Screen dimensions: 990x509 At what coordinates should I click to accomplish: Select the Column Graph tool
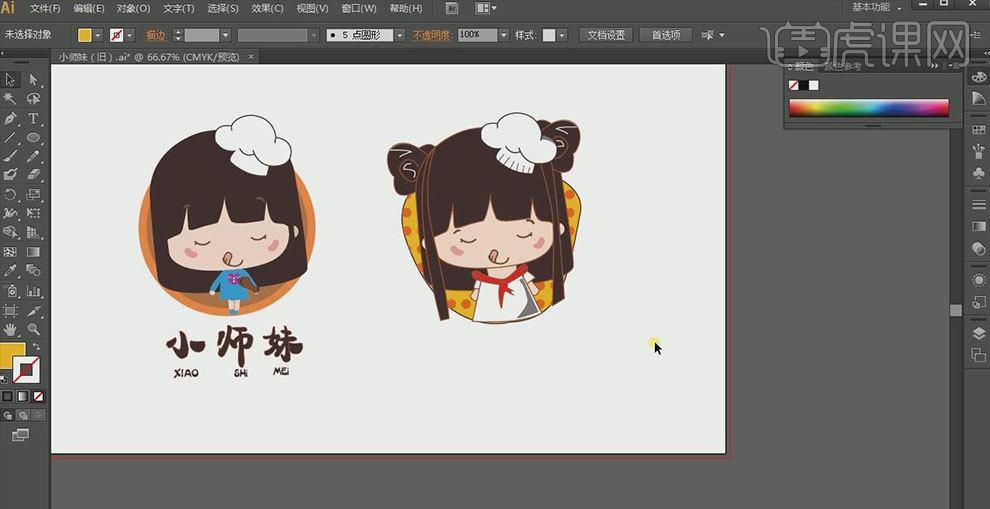click(33, 291)
